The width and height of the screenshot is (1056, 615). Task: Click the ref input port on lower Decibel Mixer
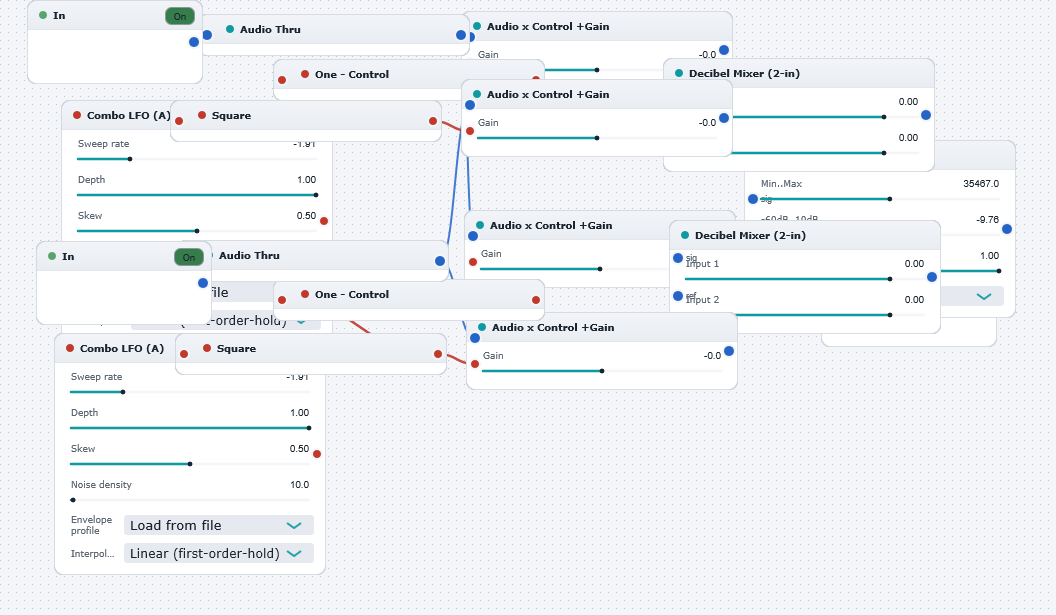[678, 296]
